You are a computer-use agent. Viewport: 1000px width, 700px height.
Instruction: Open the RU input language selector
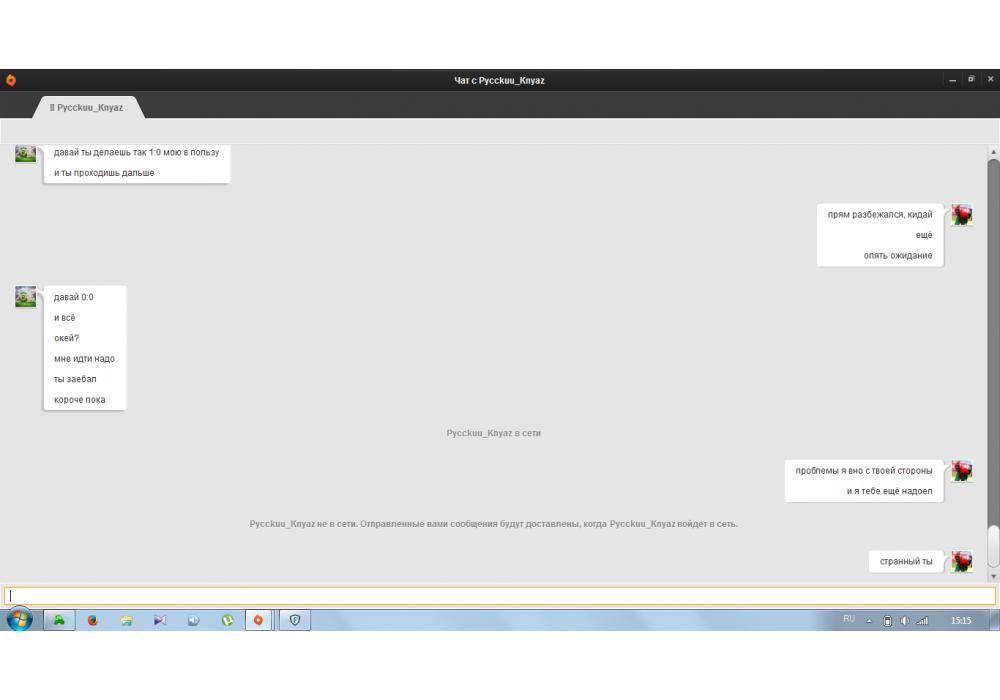click(849, 619)
